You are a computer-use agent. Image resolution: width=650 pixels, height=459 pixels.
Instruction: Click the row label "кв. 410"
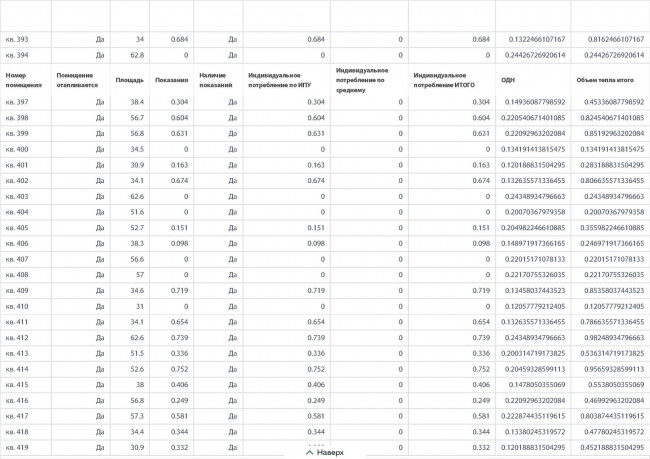tap(17, 306)
